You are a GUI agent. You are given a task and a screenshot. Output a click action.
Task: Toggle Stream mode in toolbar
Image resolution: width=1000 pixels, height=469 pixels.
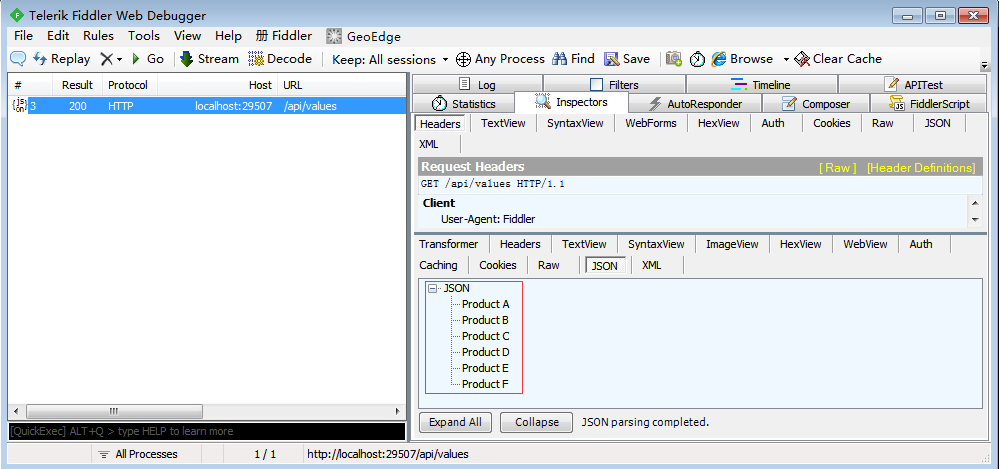(209, 59)
